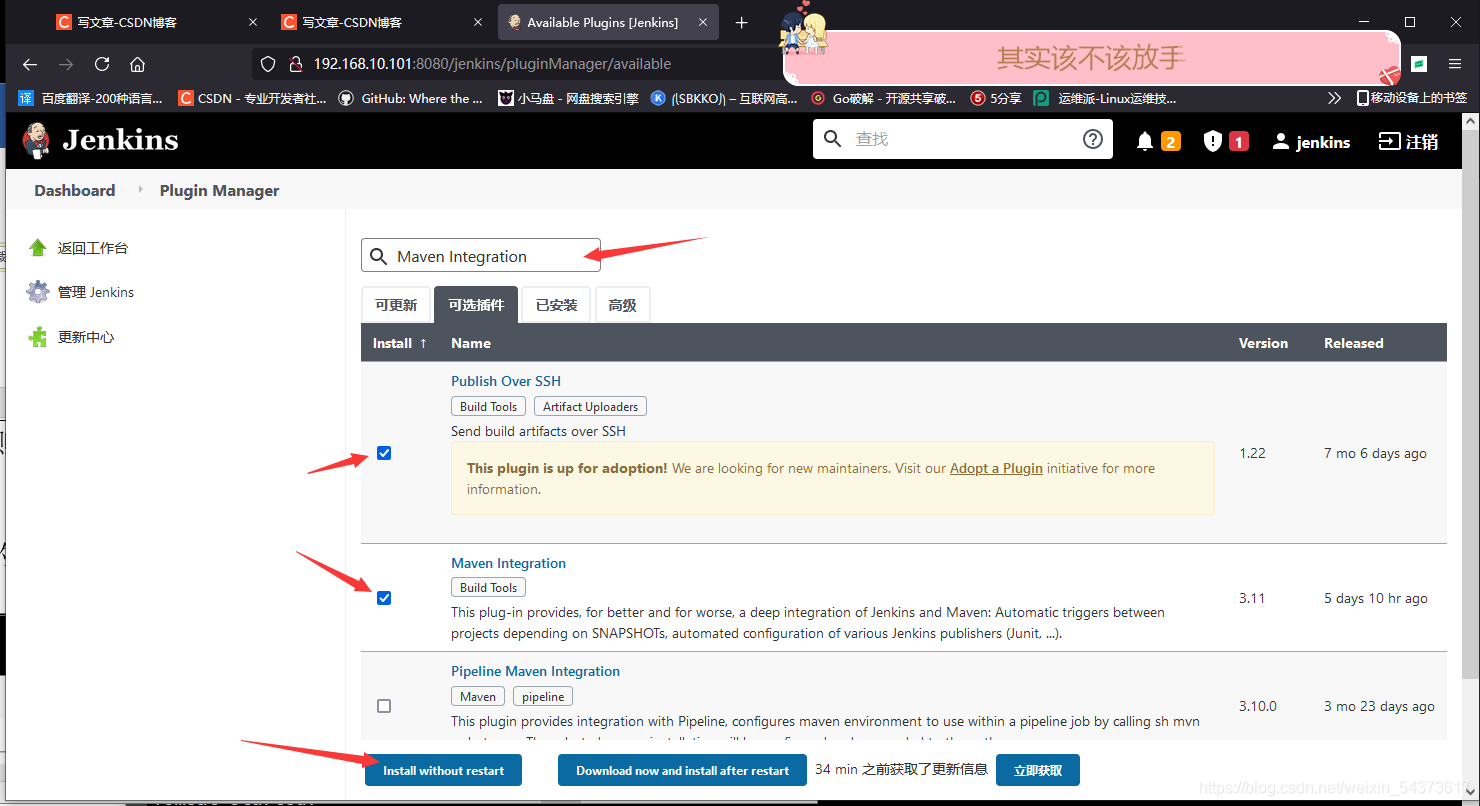1480x806 pixels.
Task: Check the Pipeline Maven Integration checkbox
Action: pyautogui.click(x=384, y=706)
